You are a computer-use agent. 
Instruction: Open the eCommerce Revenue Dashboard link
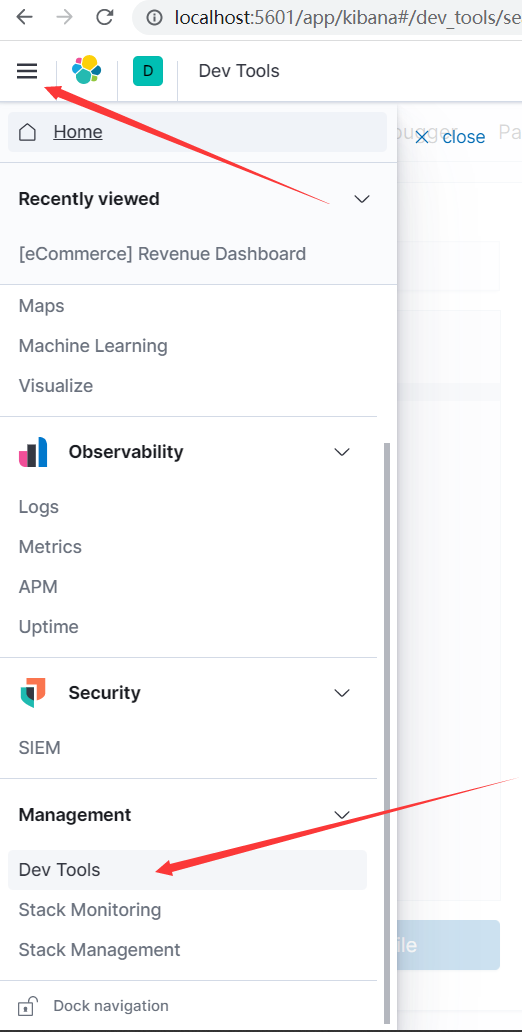(162, 254)
